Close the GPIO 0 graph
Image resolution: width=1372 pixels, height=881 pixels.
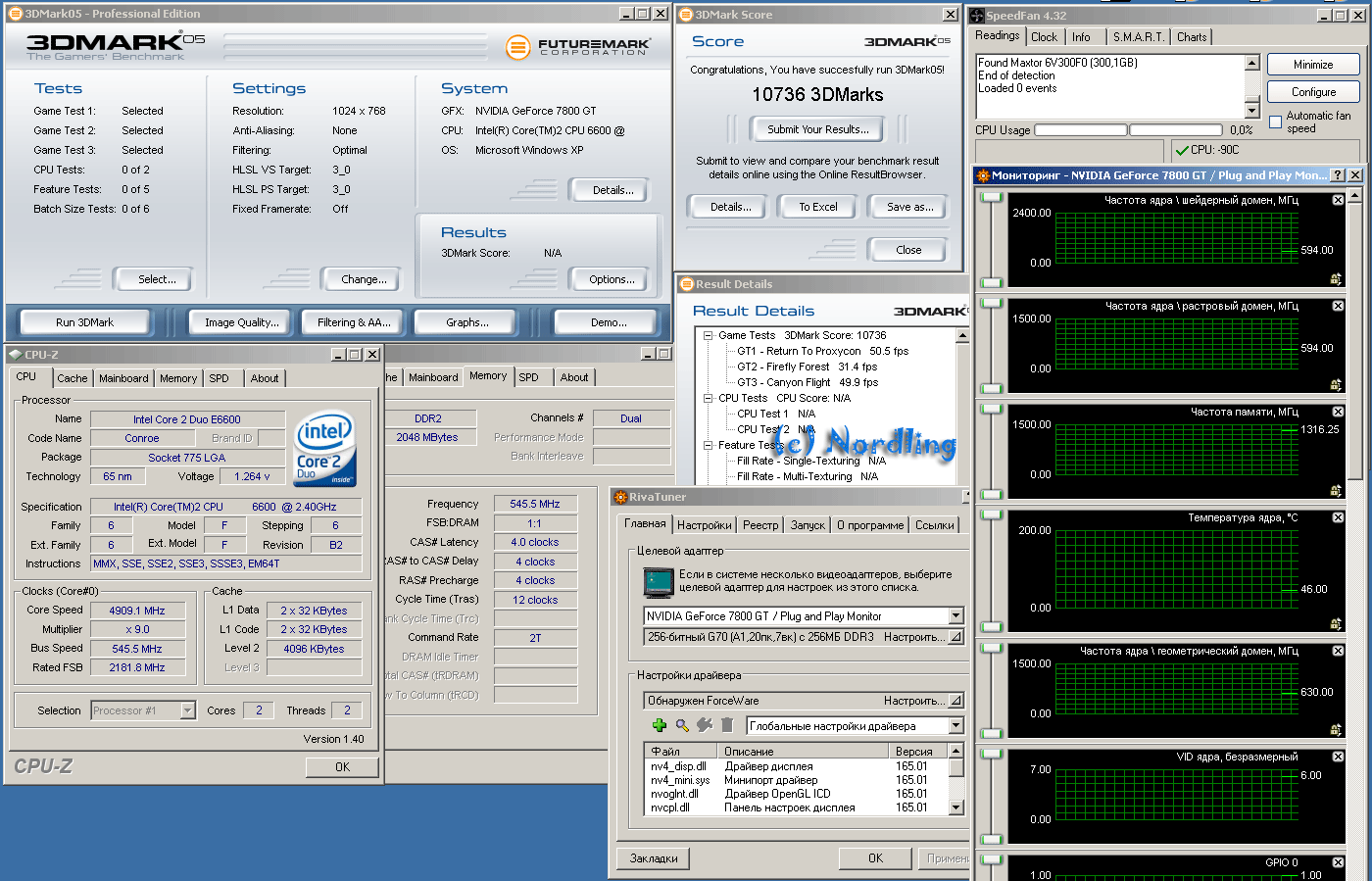1338,862
